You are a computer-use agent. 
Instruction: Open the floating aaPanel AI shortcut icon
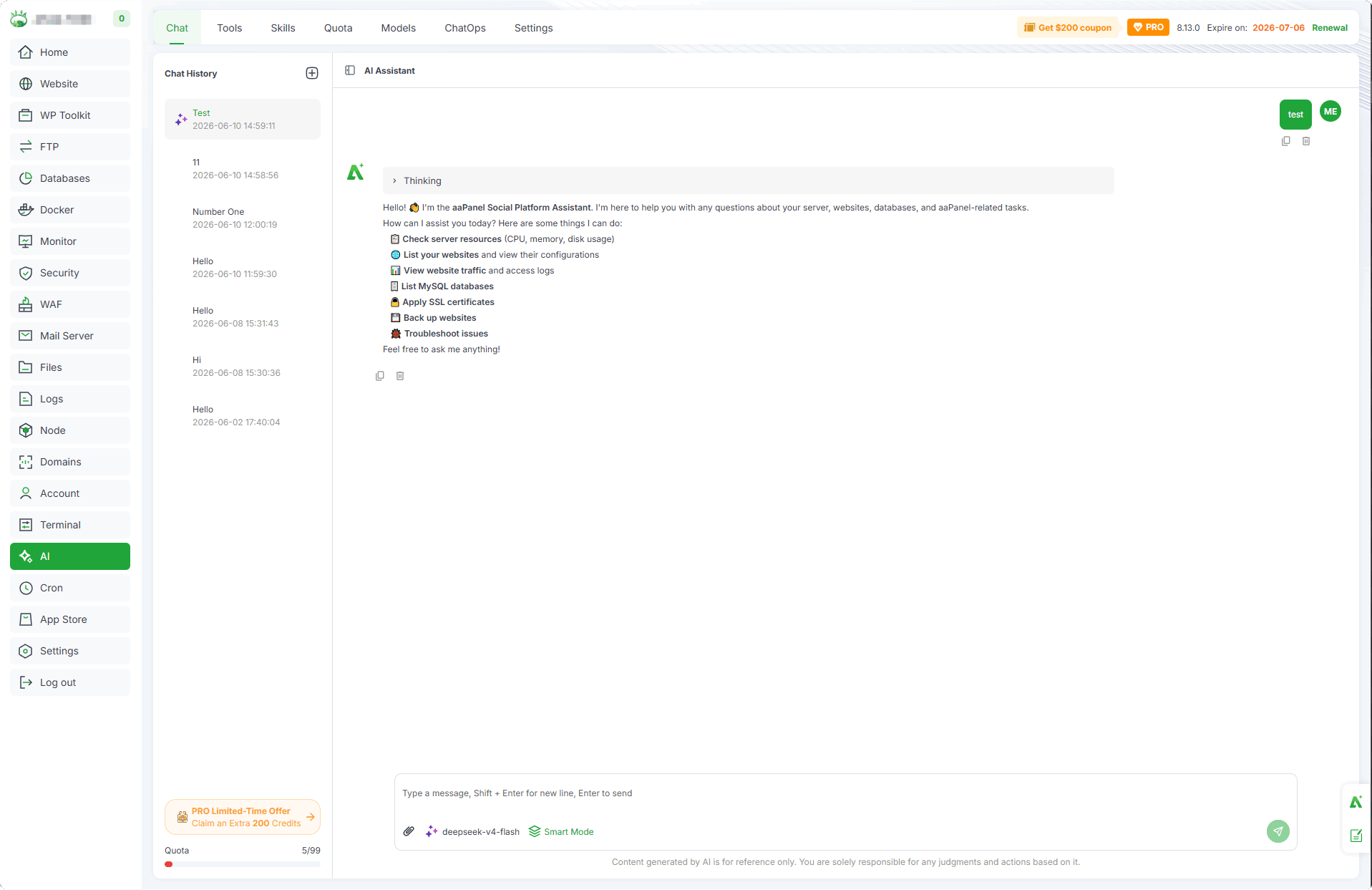(x=1356, y=802)
